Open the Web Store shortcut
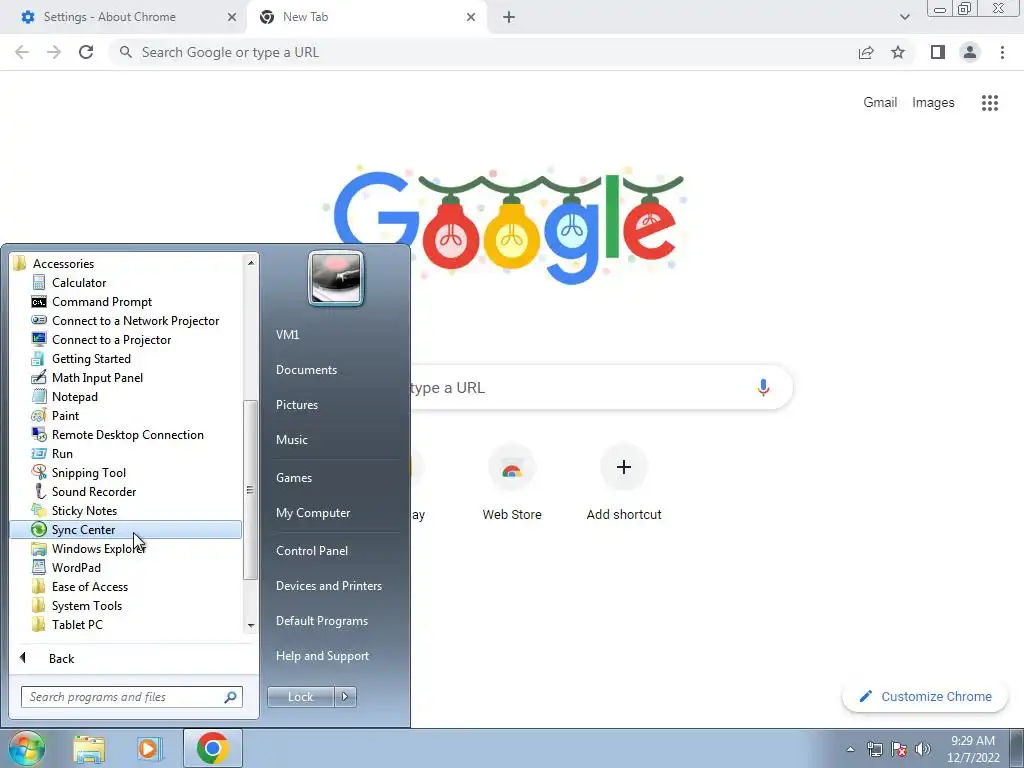Screen dimensions: 1024x768 point(512,483)
